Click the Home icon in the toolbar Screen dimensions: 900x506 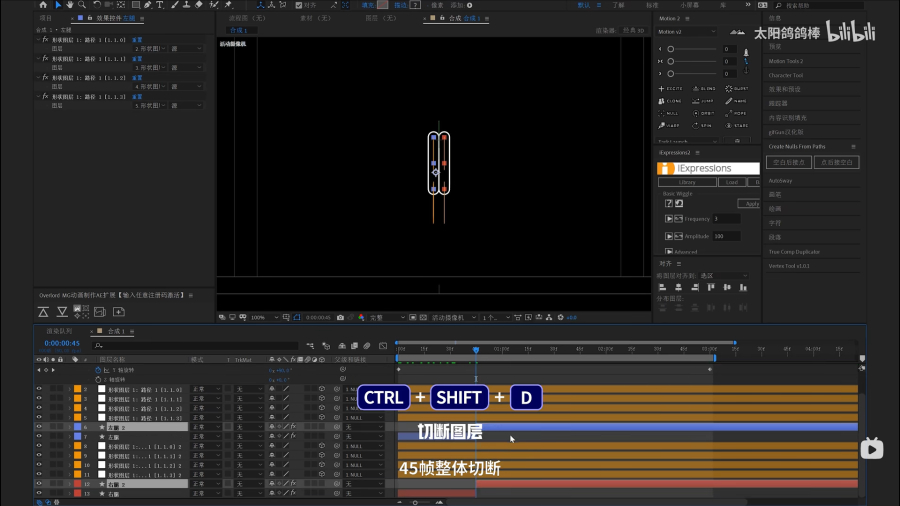[43, 5]
